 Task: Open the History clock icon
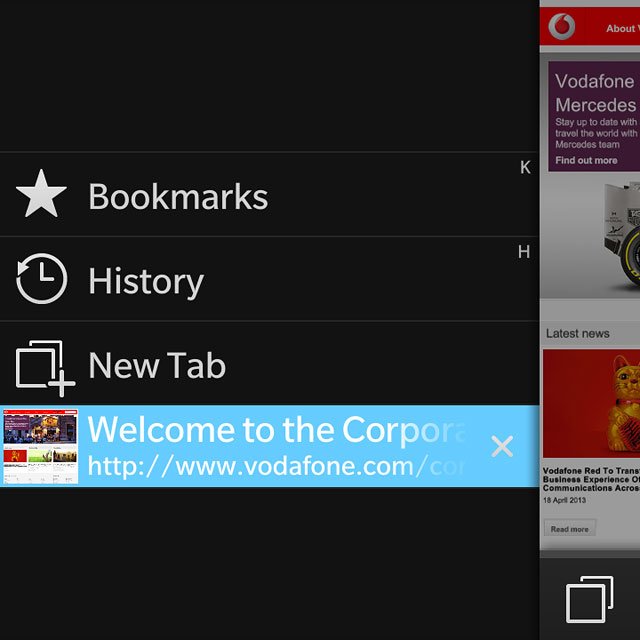point(41,278)
